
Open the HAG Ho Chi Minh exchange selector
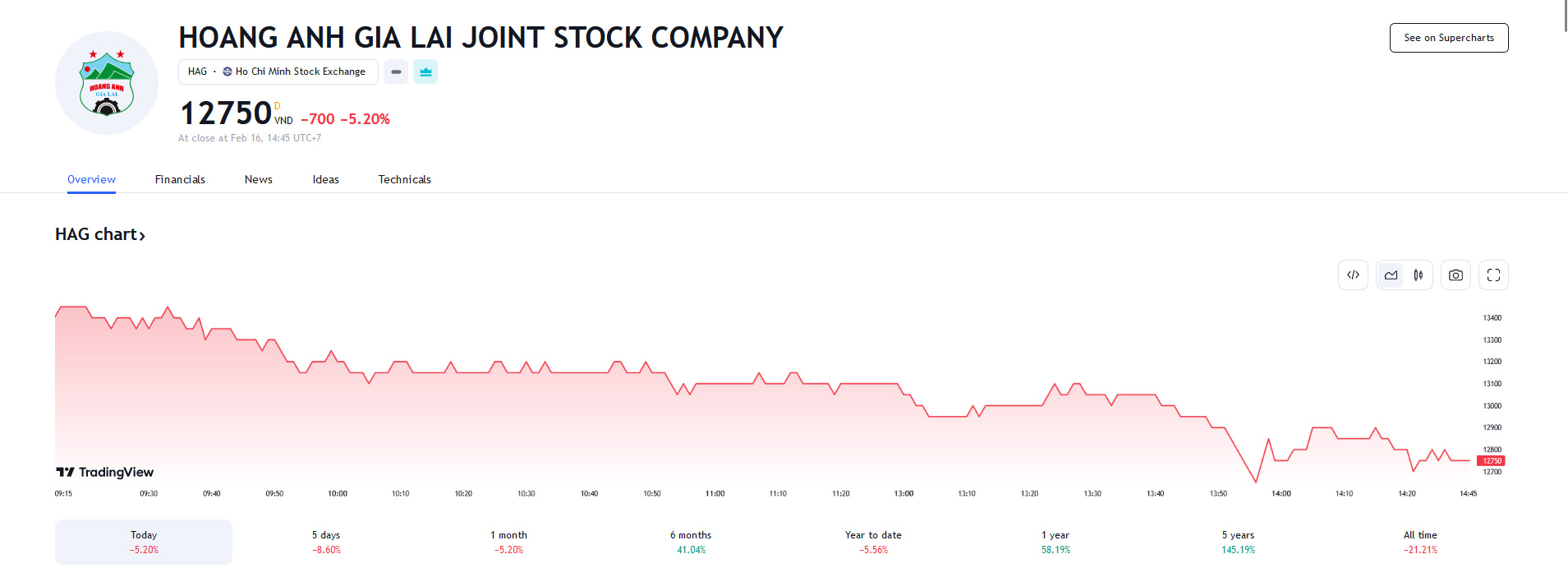tap(278, 72)
